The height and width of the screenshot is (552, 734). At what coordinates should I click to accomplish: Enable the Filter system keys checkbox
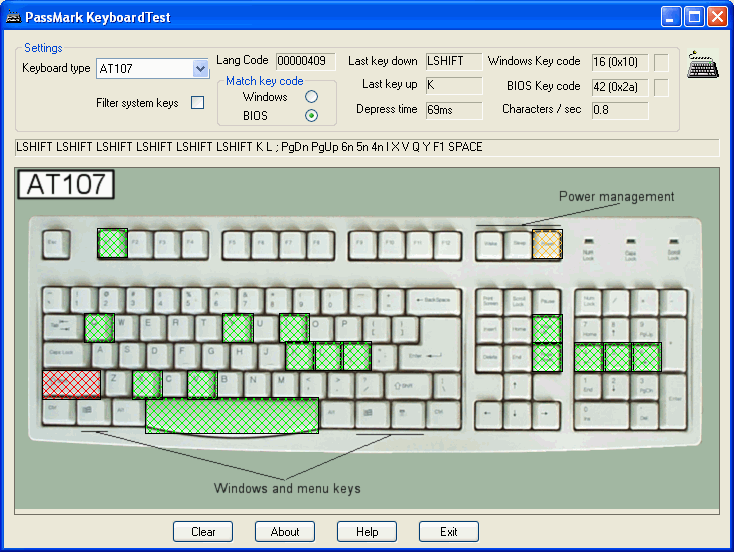[198, 103]
